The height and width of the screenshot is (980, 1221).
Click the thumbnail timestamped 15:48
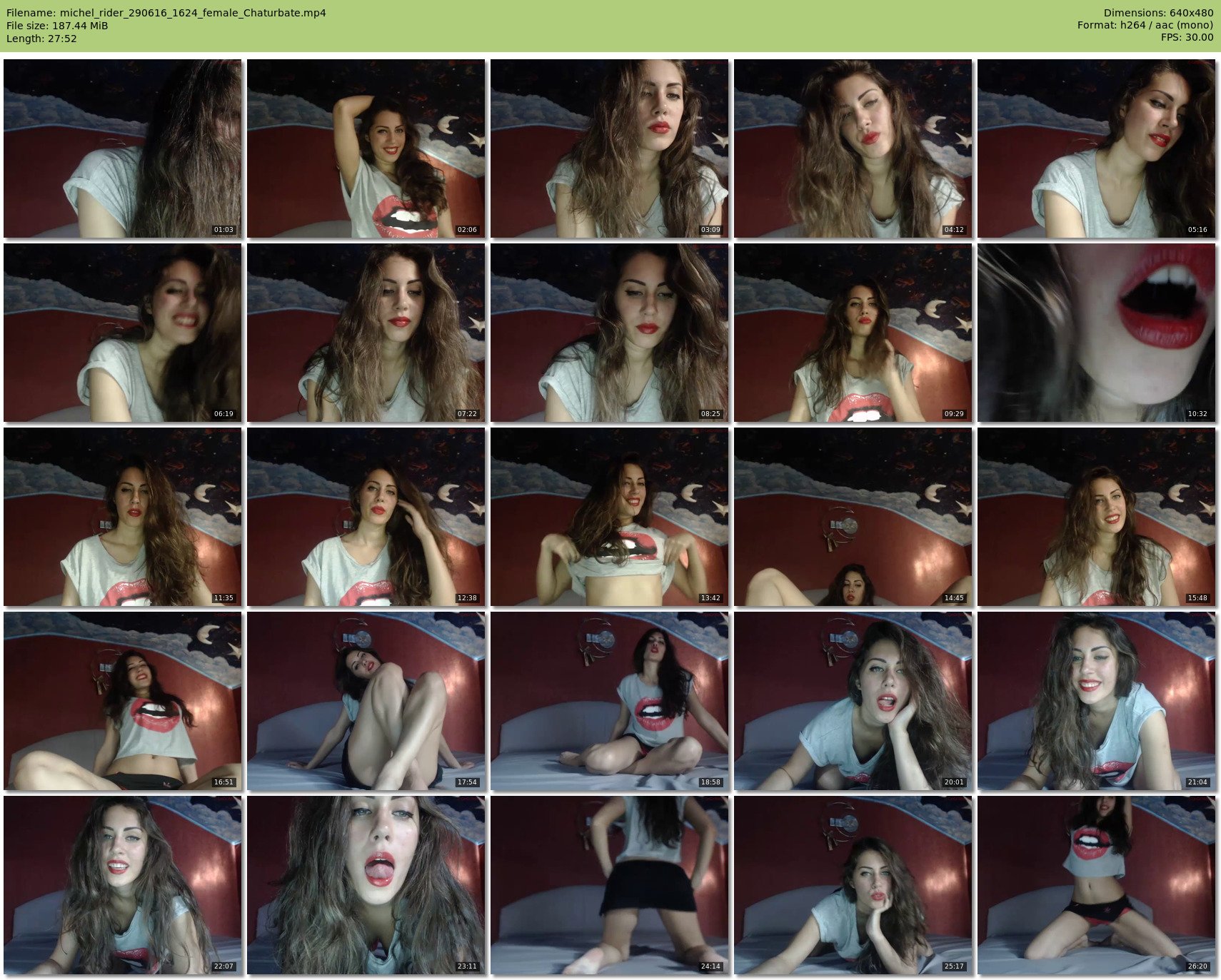(x=1097, y=517)
